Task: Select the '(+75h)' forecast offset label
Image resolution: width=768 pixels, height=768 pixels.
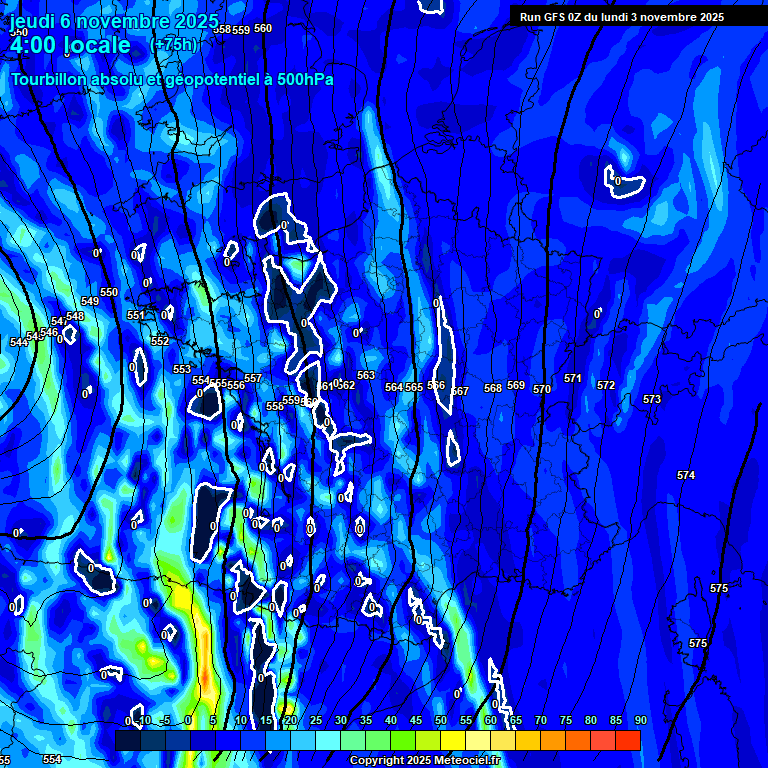Action: (x=174, y=45)
